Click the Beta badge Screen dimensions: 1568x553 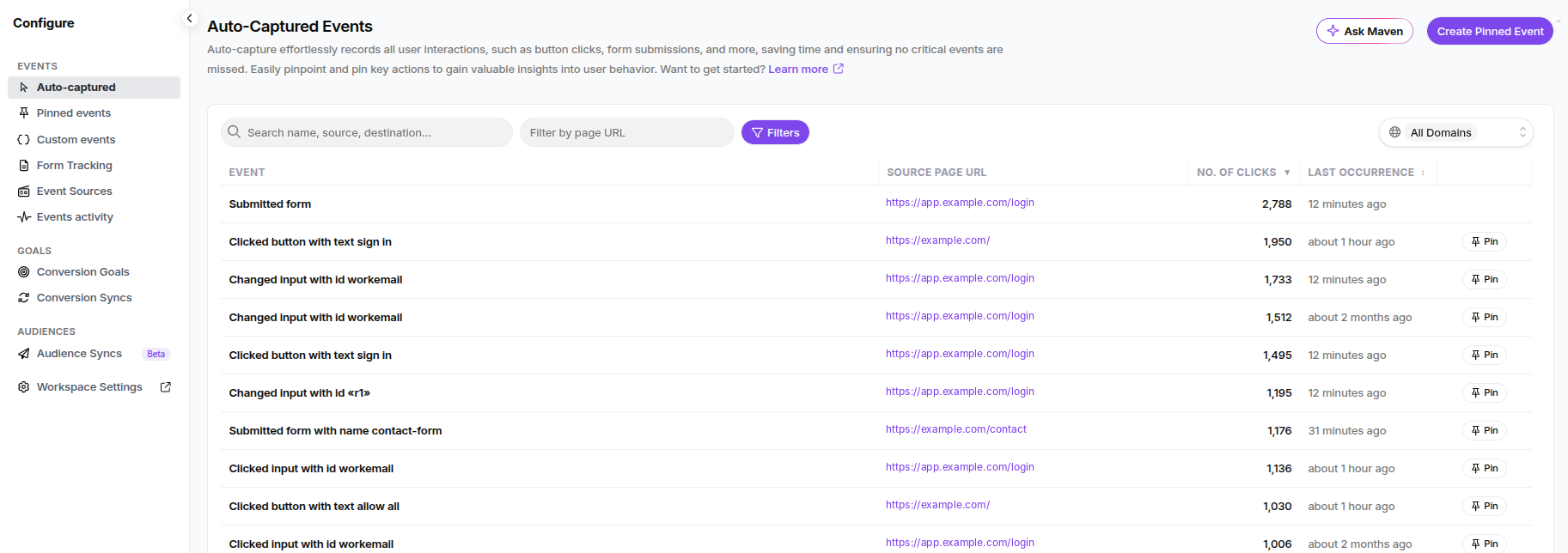coord(156,354)
